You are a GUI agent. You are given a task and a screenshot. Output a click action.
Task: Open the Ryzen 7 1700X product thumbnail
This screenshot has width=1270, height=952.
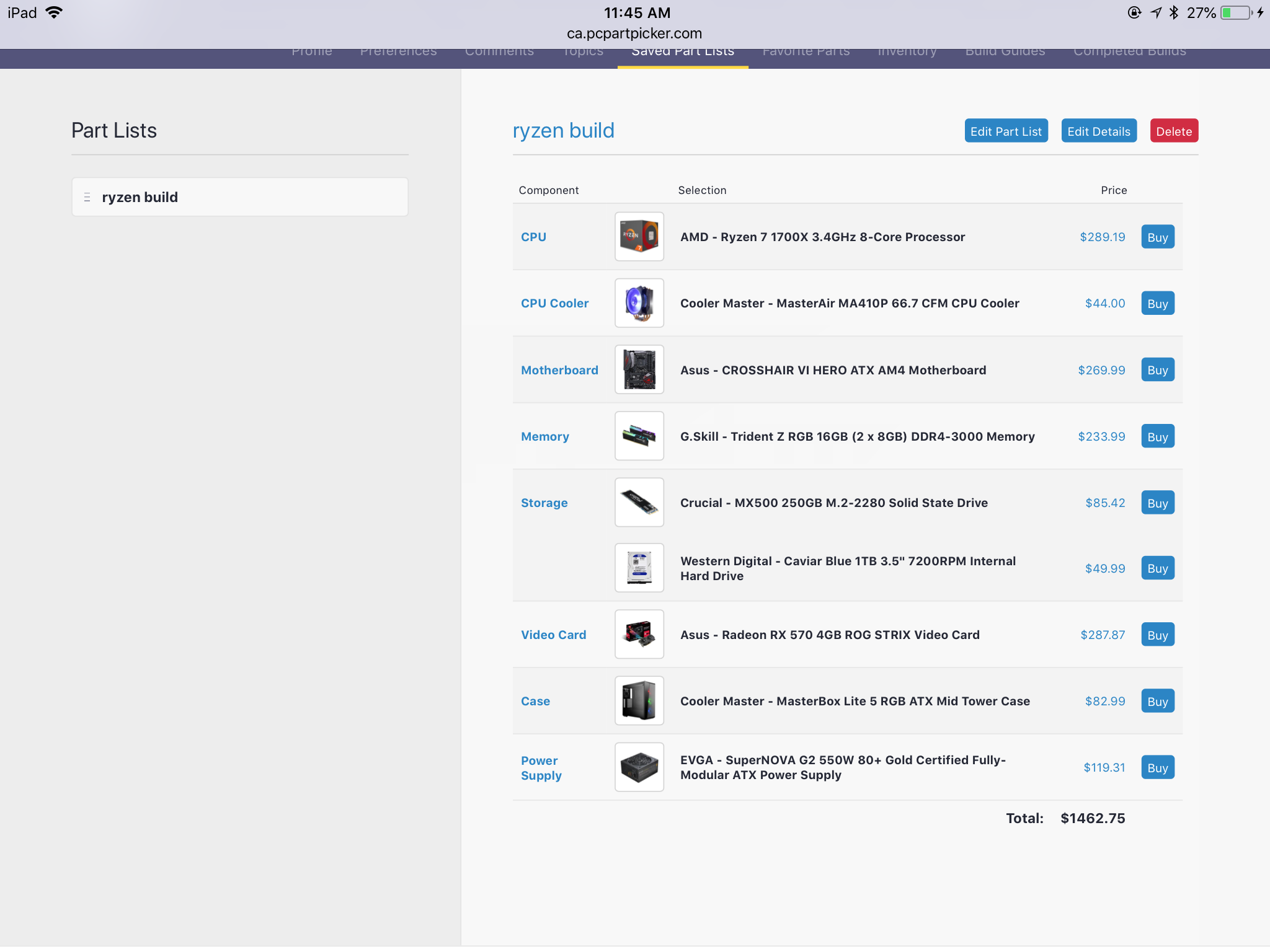(639, 237)
